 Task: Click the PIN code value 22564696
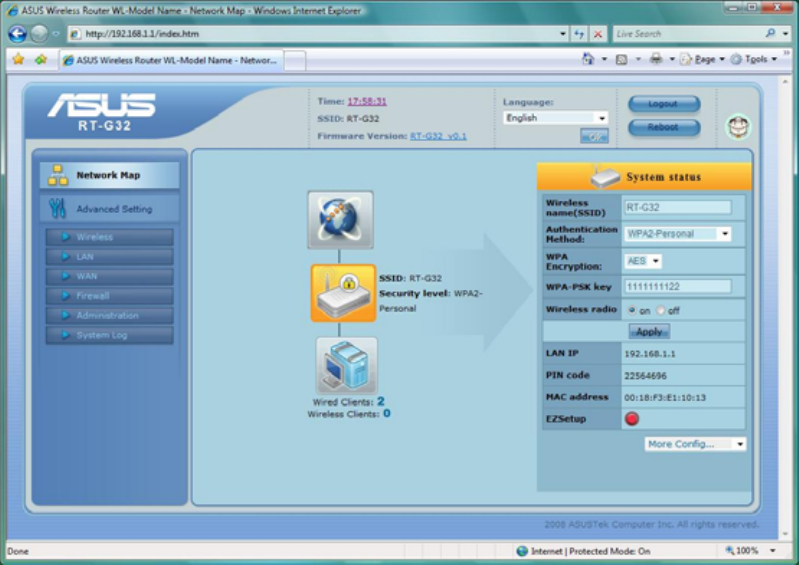pos(645,376)
